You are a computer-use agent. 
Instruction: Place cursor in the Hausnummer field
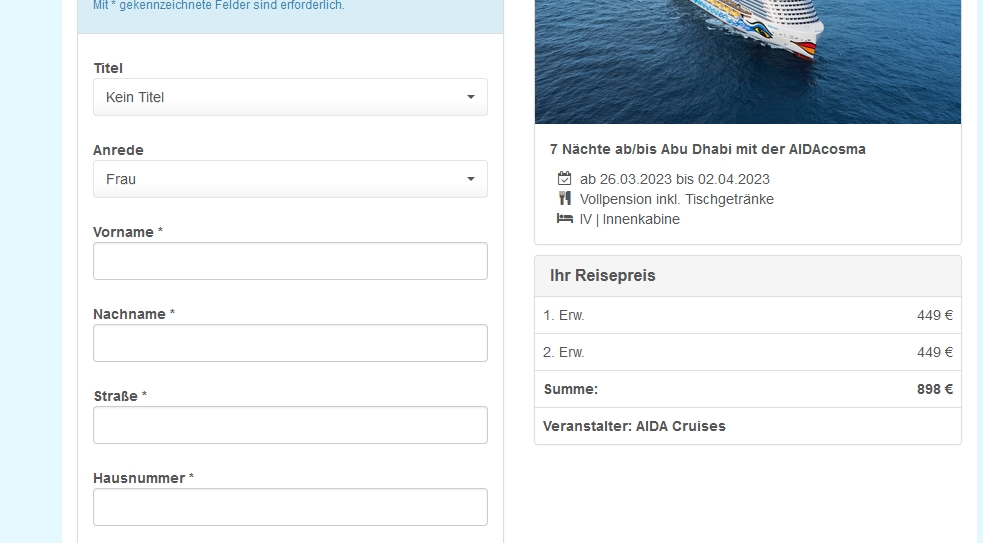click(x=290, y=507)
